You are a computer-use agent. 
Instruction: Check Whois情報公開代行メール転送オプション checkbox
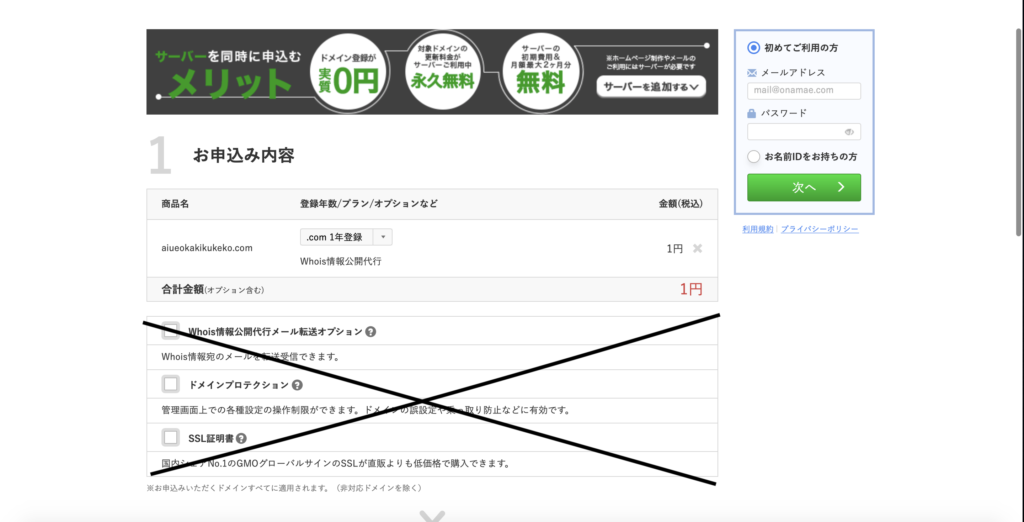pyautogui.click(x=170, y=331)
